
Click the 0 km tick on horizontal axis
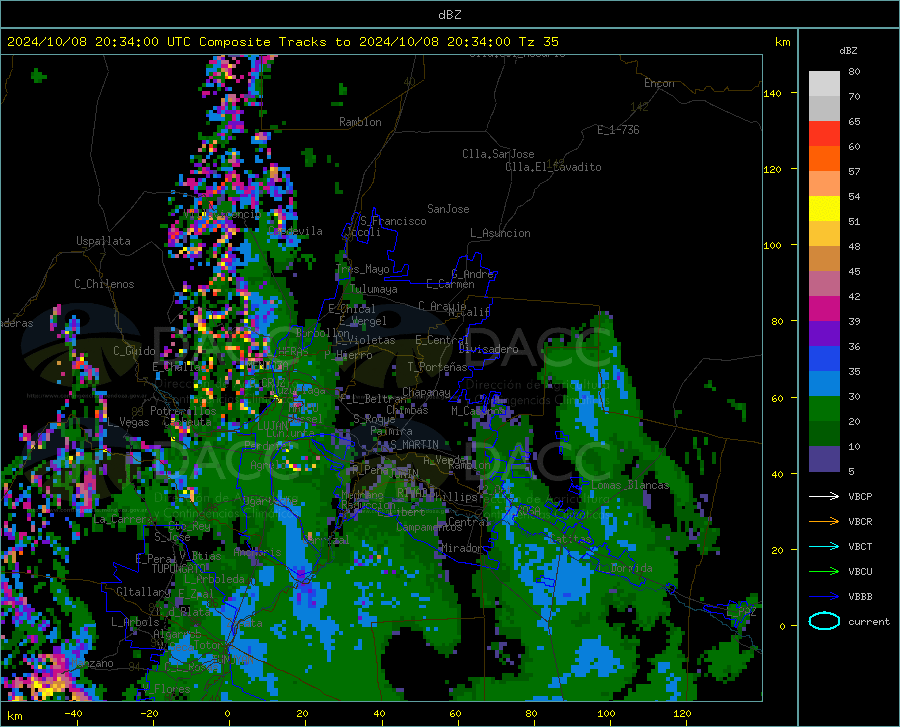[x=227, y=713]
